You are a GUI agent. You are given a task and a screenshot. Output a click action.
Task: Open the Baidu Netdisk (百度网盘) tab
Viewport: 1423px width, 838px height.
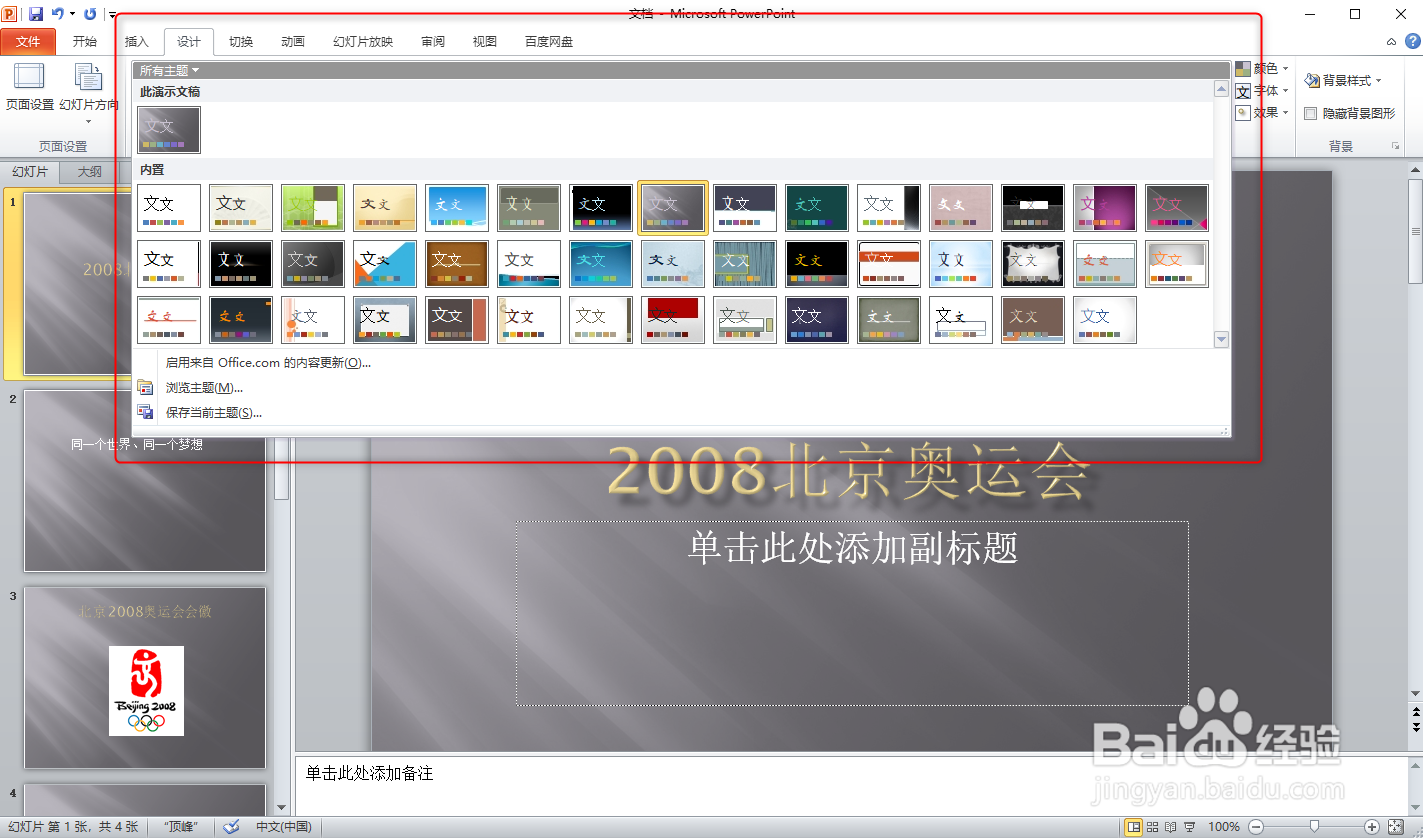pyautogui.click(x=549, y=42)
